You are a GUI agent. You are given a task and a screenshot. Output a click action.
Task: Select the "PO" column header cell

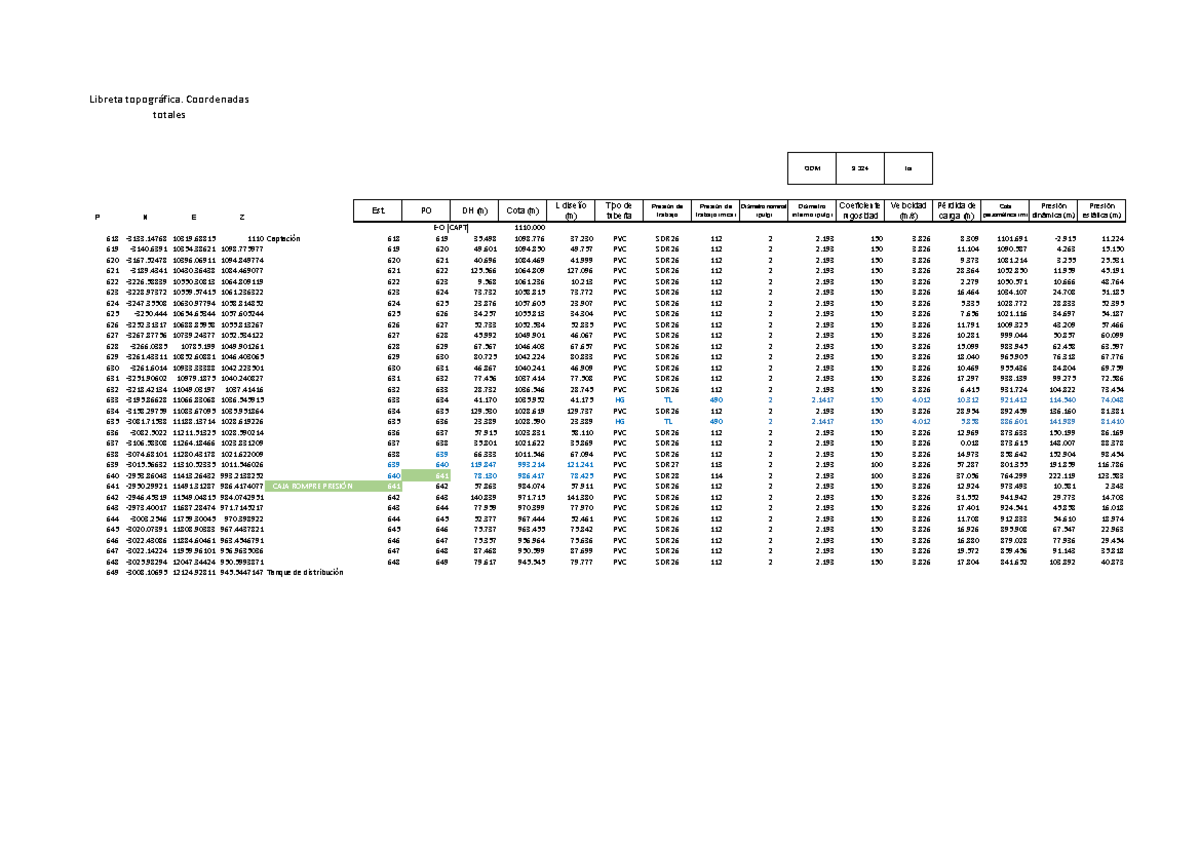pyautogui.click(x=426, y=210)
